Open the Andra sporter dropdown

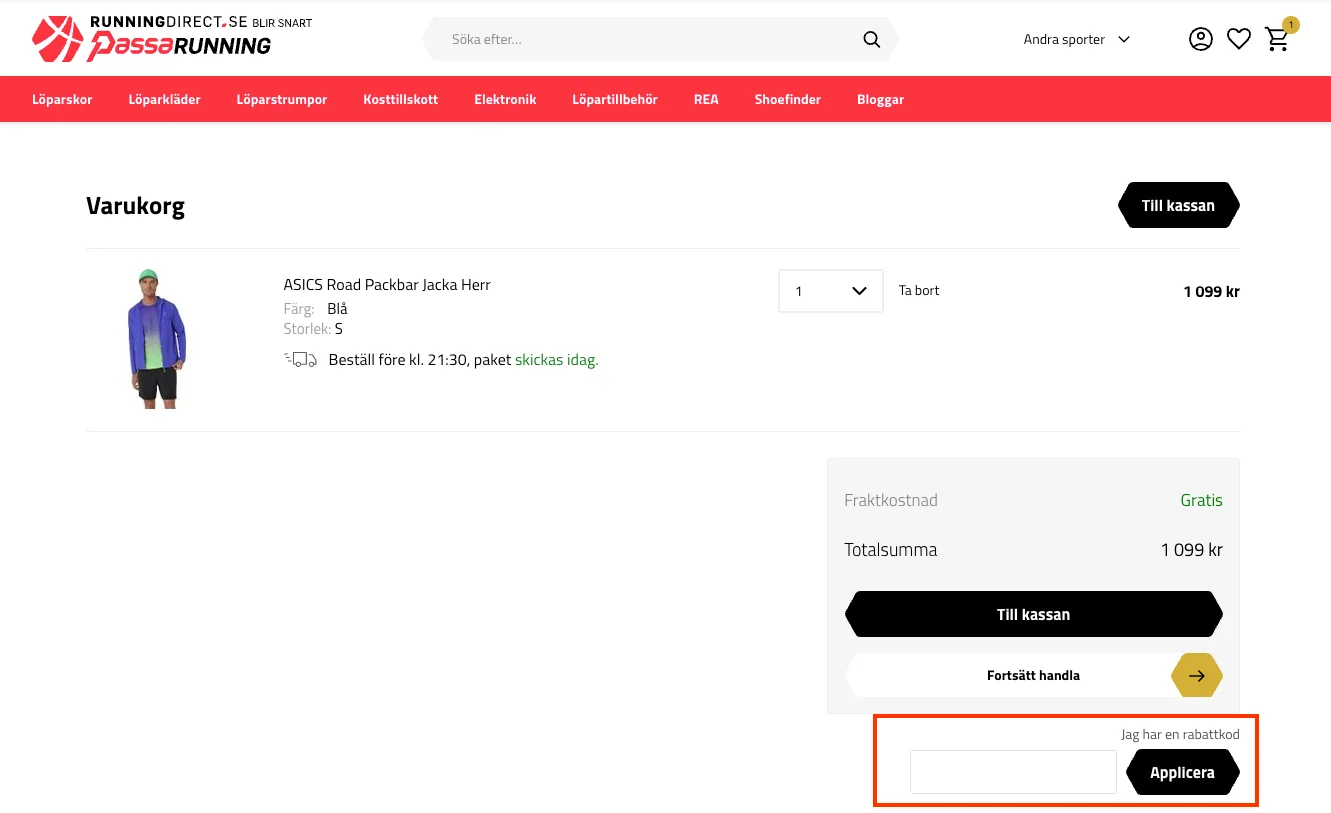point(1076,39)
